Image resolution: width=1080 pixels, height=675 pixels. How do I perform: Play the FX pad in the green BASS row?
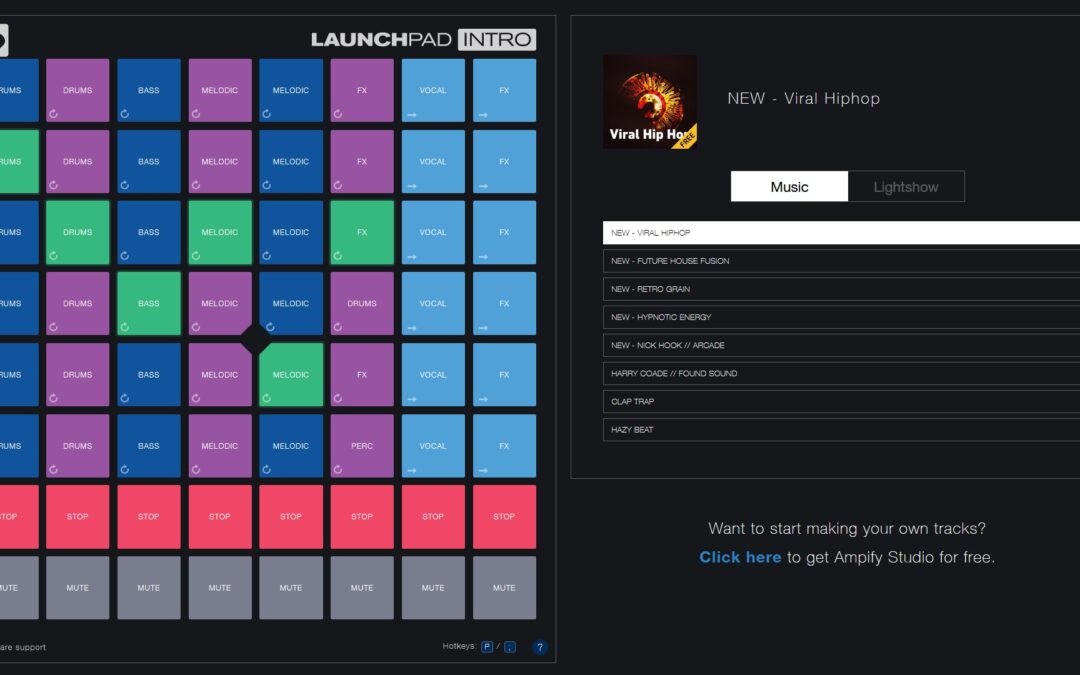(504, 304)
